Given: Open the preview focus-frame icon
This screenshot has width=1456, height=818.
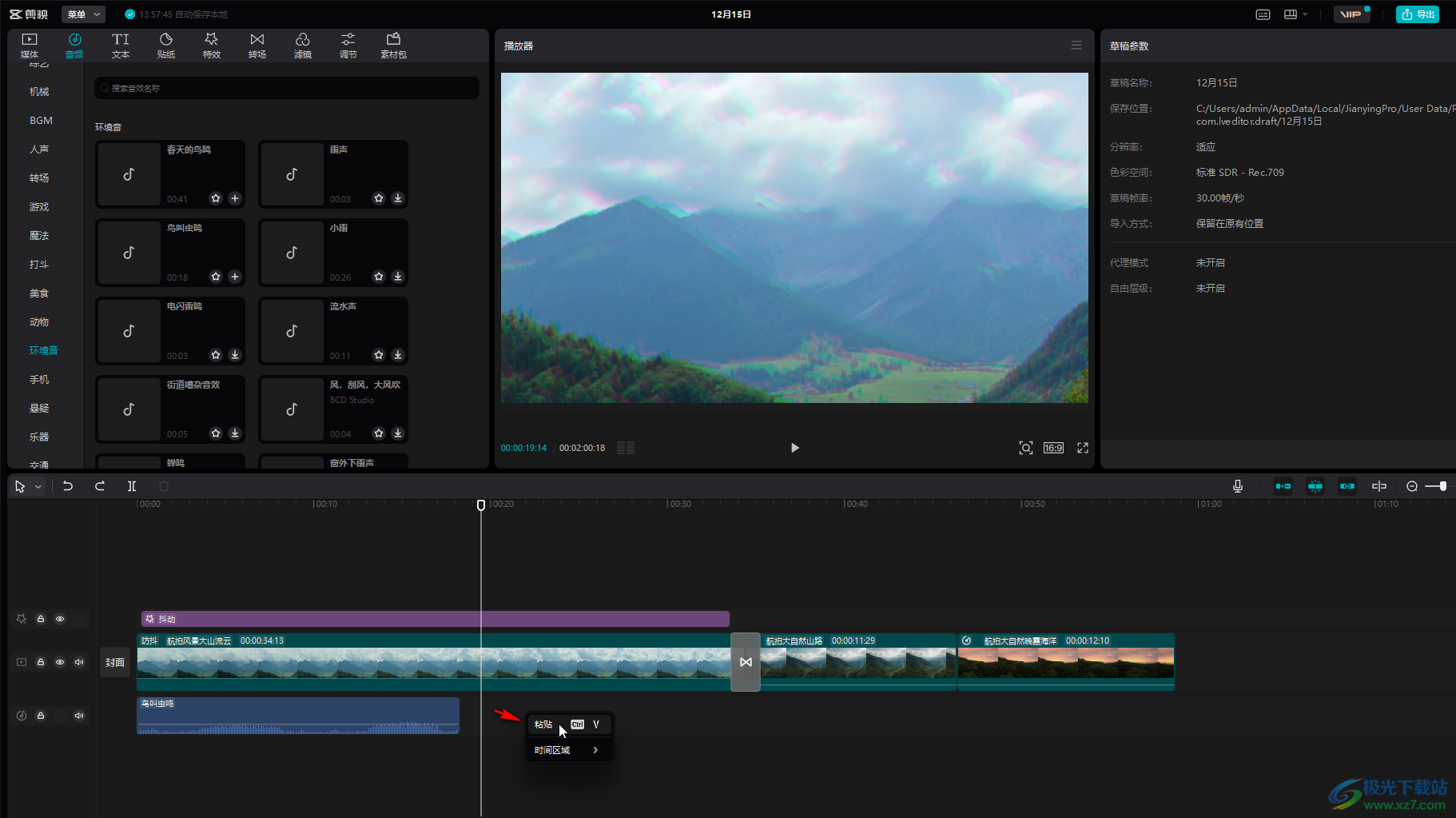Looking at the screenshot, I should coord(1026,448).
